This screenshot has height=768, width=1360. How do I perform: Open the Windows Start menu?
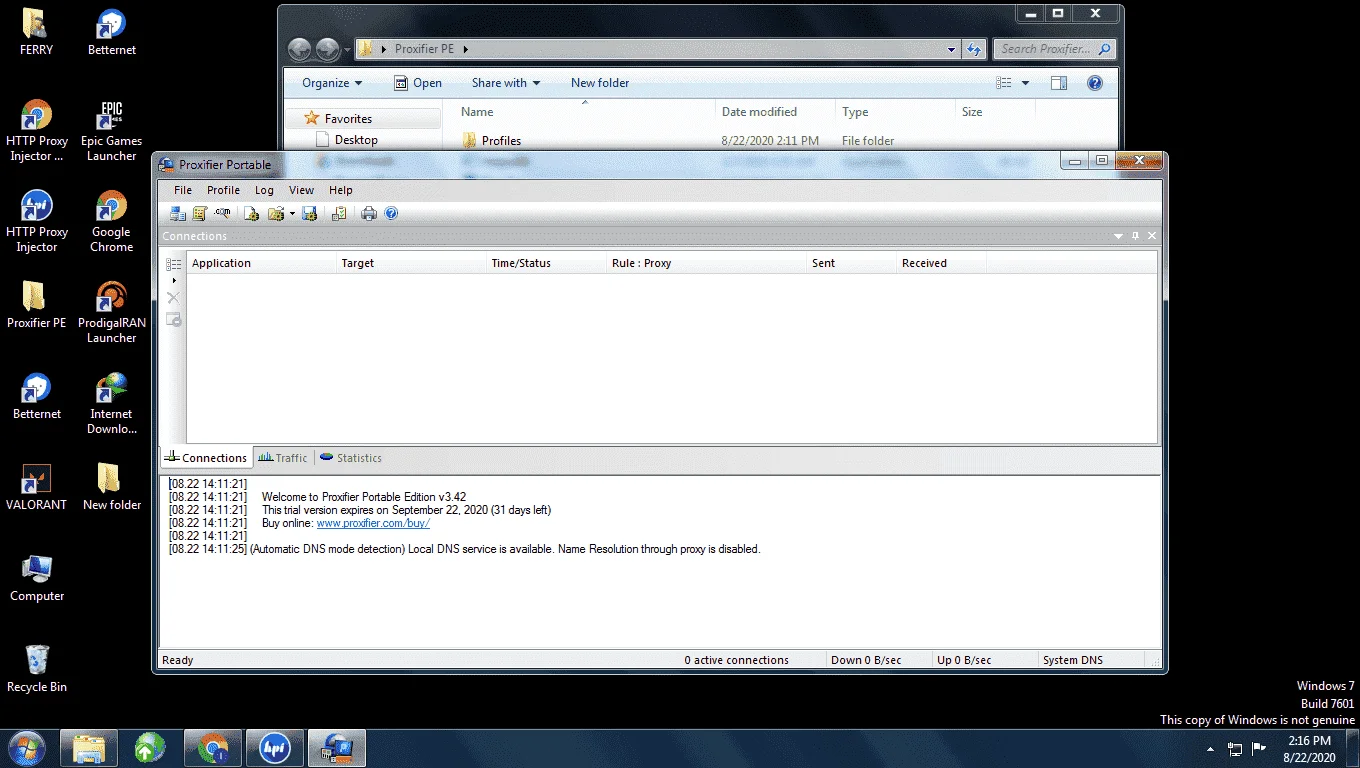point(27,748)
